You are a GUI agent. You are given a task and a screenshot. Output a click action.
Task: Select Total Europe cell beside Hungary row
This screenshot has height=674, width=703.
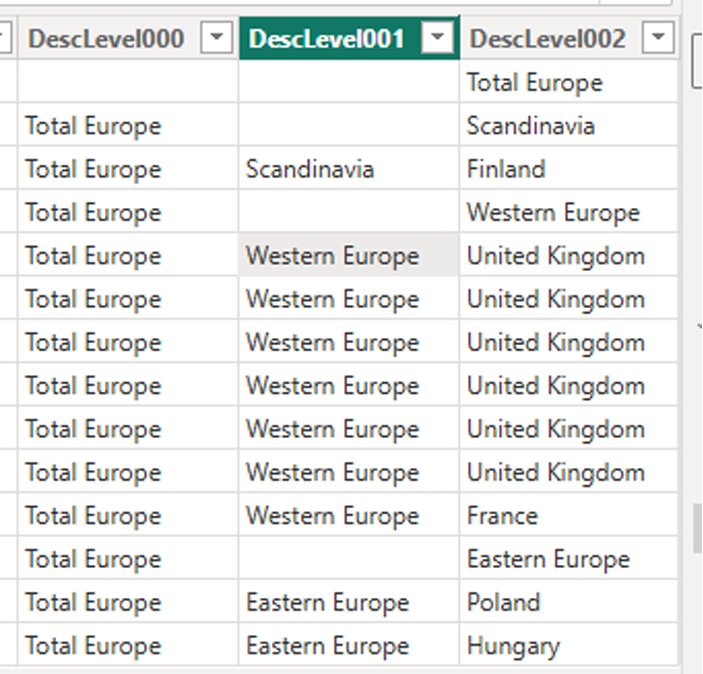128,646
